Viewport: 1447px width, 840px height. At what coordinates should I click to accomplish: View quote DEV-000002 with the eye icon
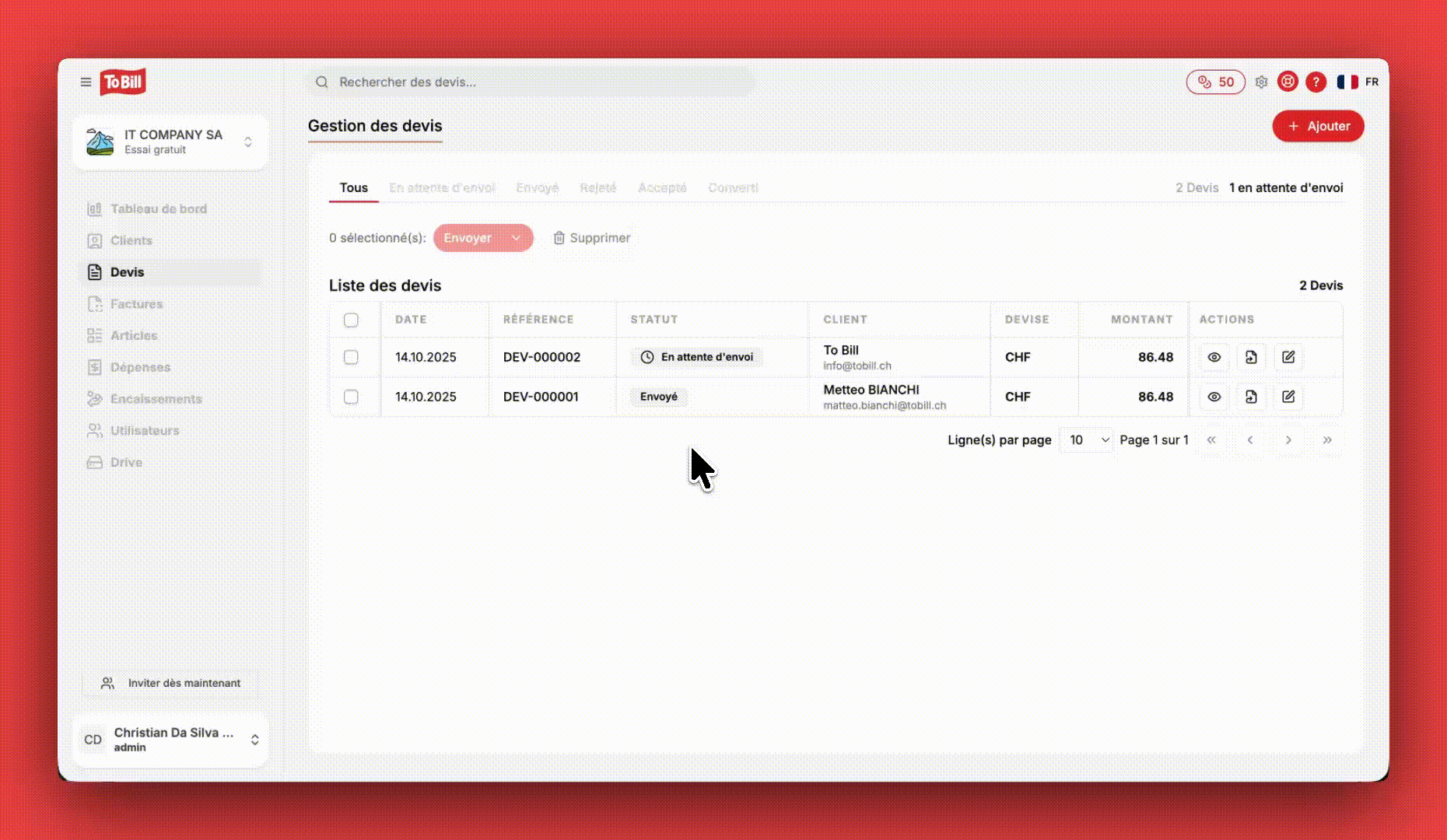[1214, 357]
